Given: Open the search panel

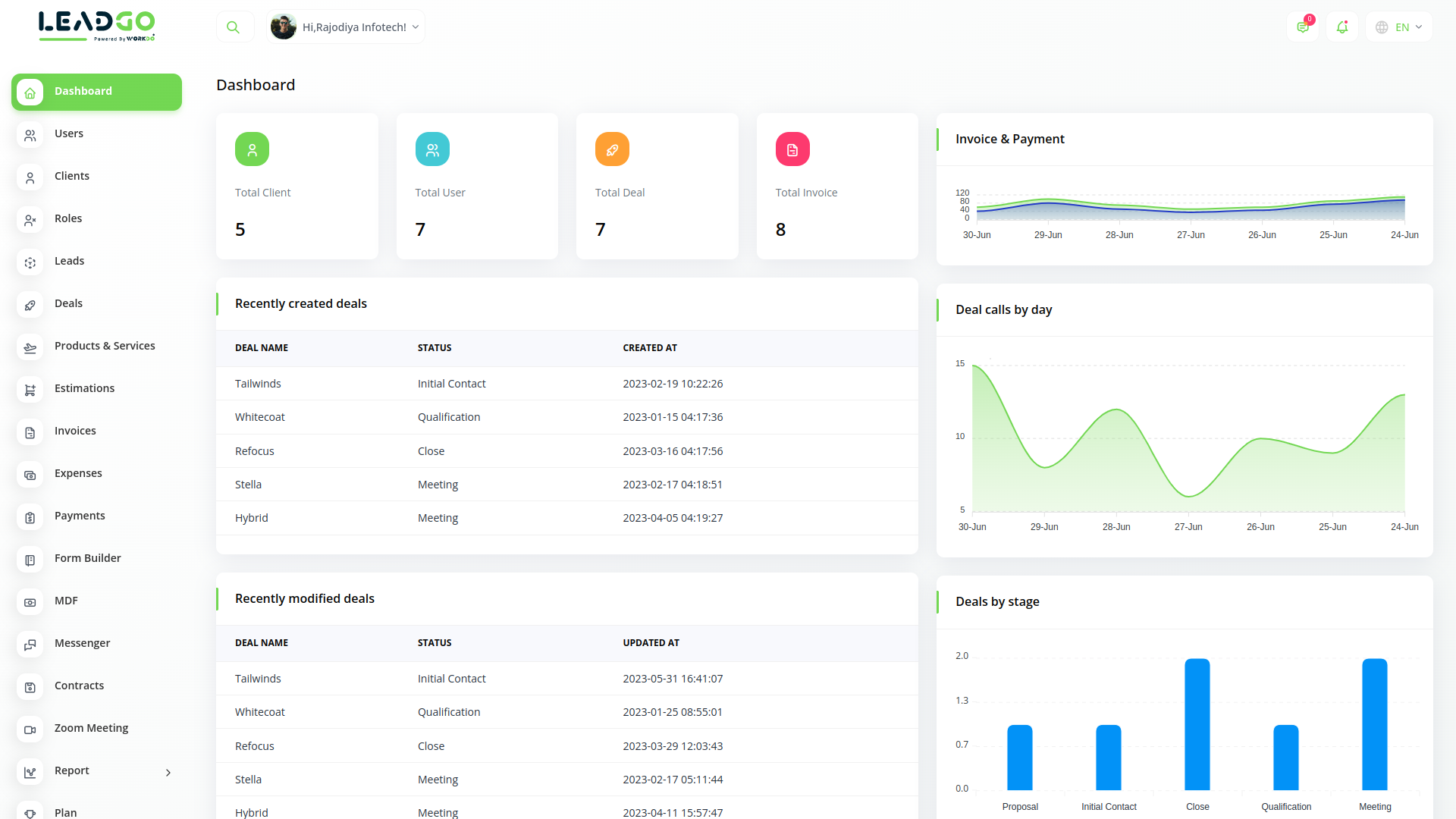Looking at the screenshot, I should pos(234,26).
